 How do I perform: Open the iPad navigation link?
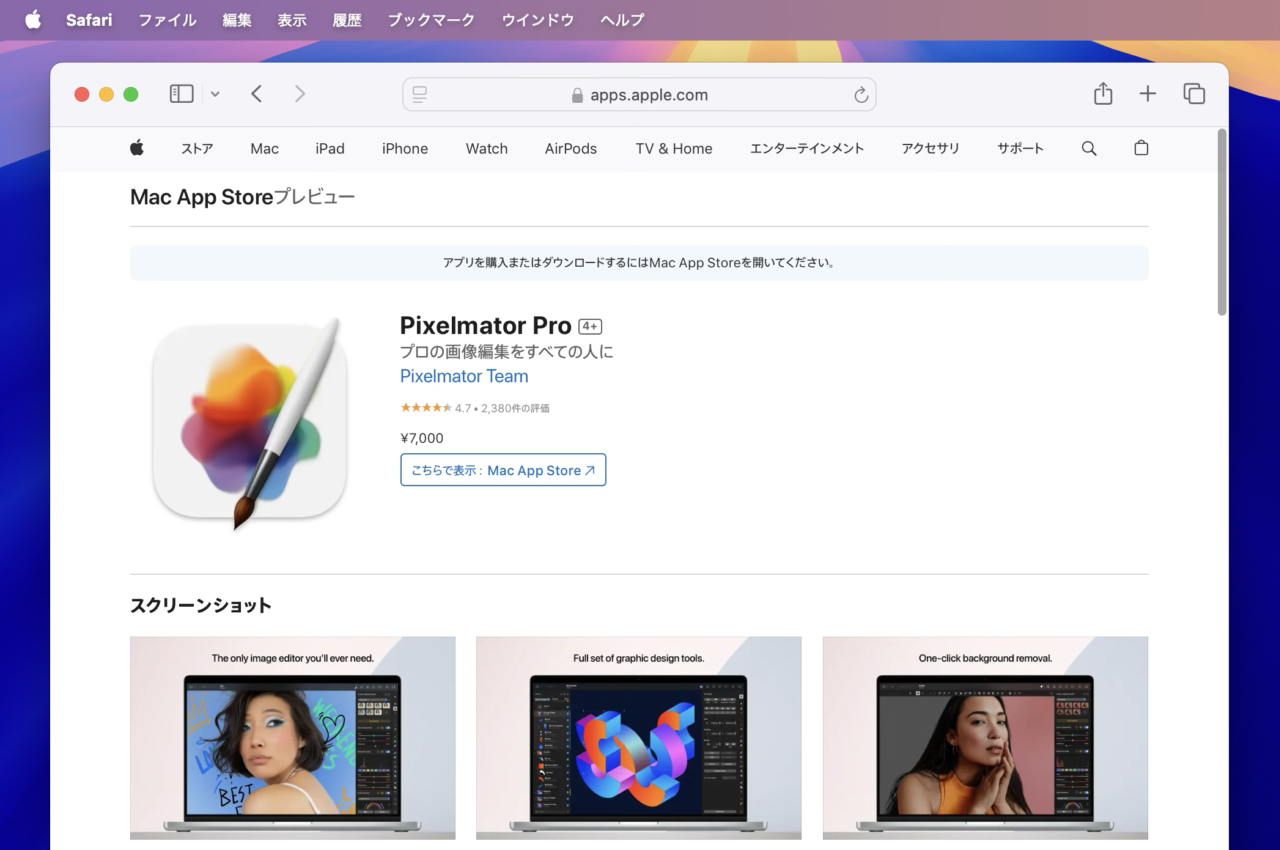tap(330, 148)
